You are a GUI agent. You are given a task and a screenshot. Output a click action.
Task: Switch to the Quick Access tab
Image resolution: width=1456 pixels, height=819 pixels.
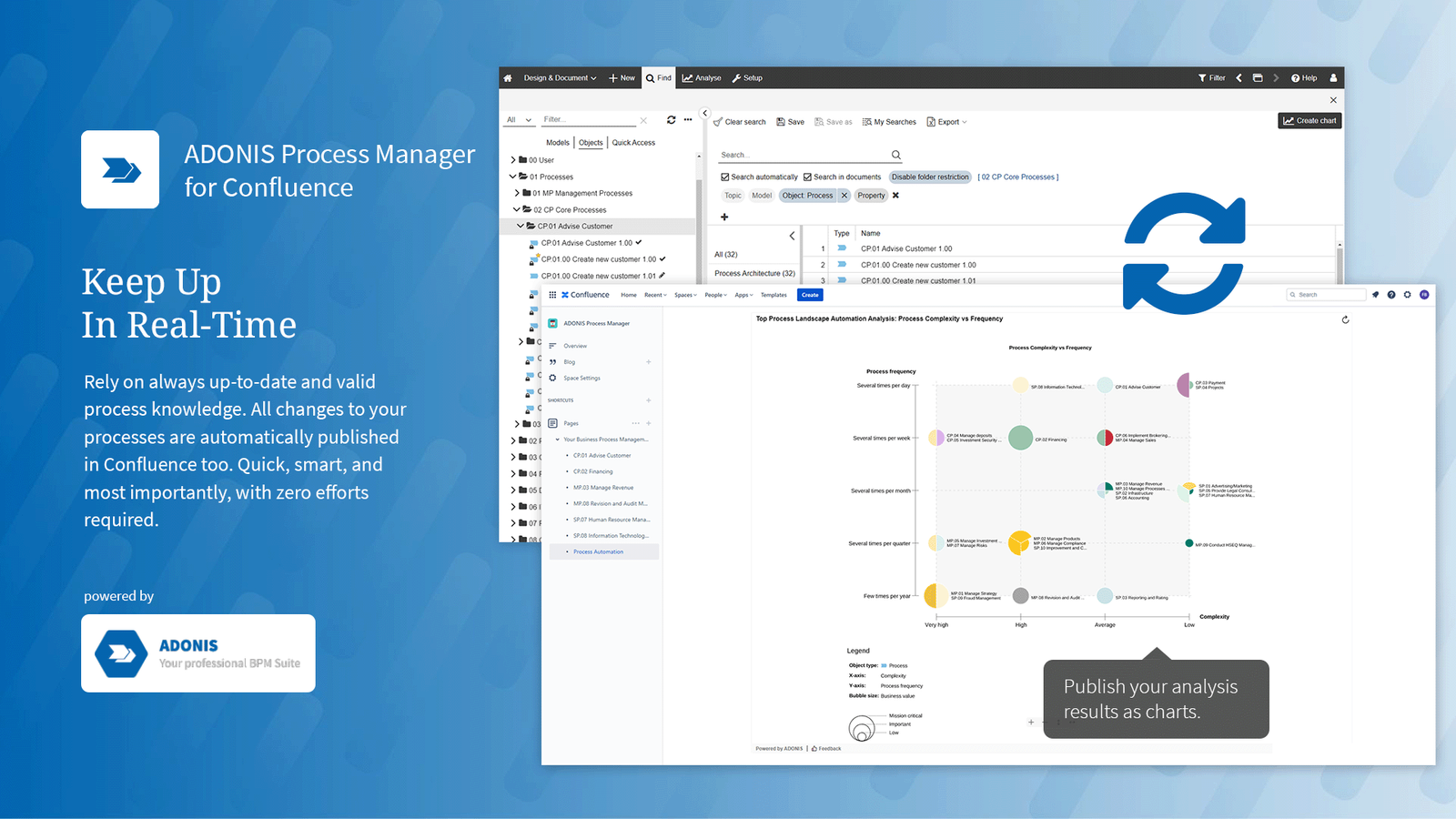pyautogui.click(x=633, y=143)
